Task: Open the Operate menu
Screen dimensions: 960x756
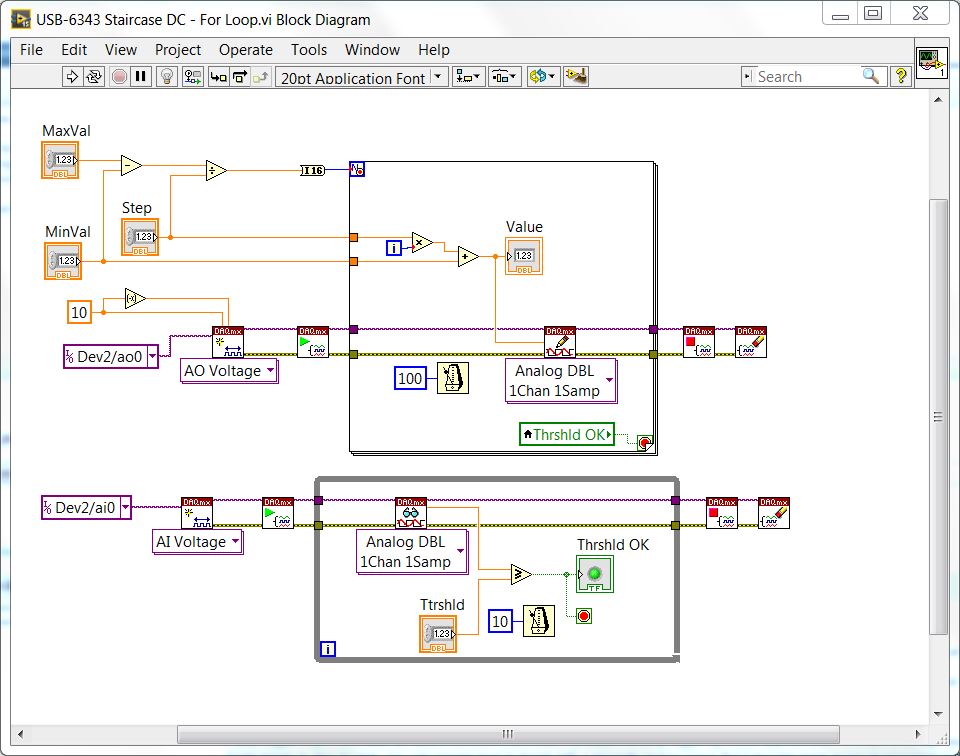Action: [246, 50]
